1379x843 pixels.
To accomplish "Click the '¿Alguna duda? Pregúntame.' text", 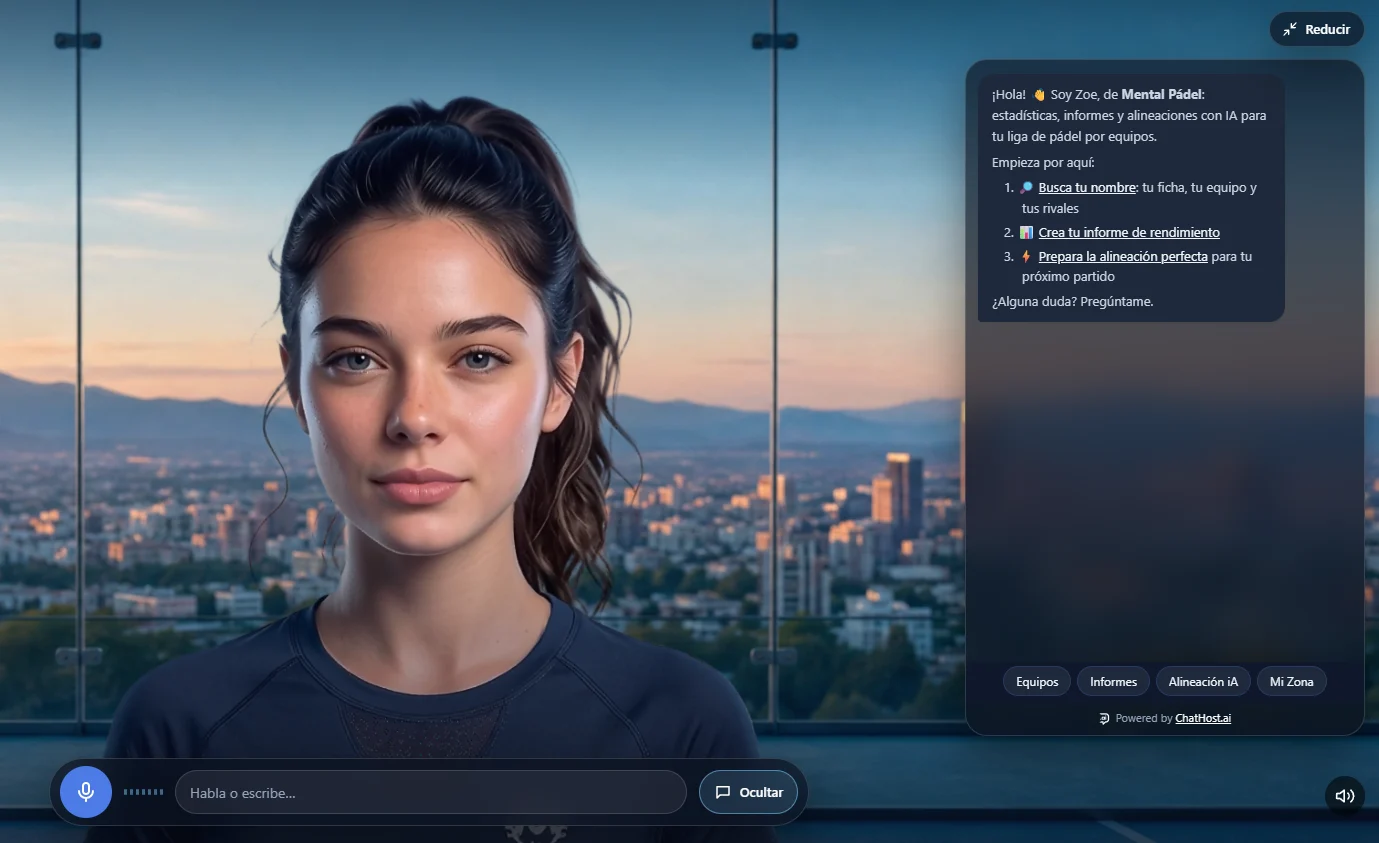I will pos(1072,301).
